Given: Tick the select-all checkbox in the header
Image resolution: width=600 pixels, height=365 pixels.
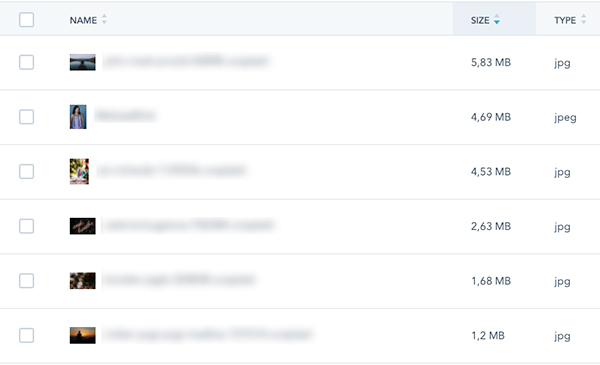Looking at the screenshot, I should point(26,20).
